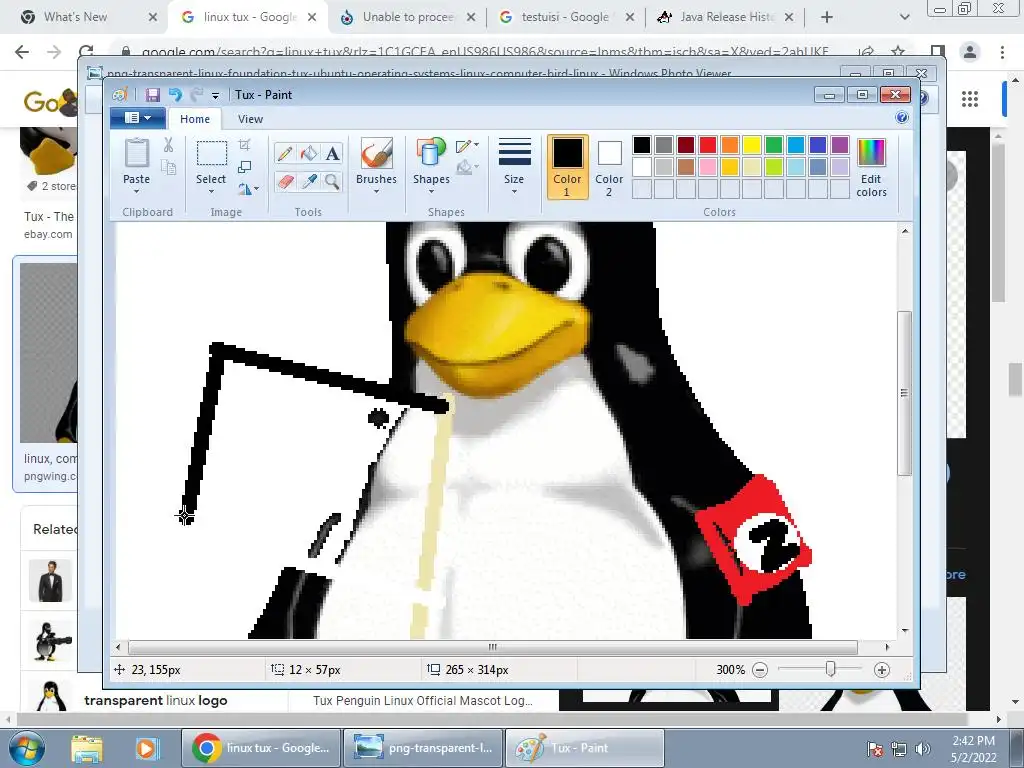This screenshot has width=1024, height=768.
Task: Click the linux tux Chrome taskbar button
Action: pyautogui.click(x=261, y=748)
